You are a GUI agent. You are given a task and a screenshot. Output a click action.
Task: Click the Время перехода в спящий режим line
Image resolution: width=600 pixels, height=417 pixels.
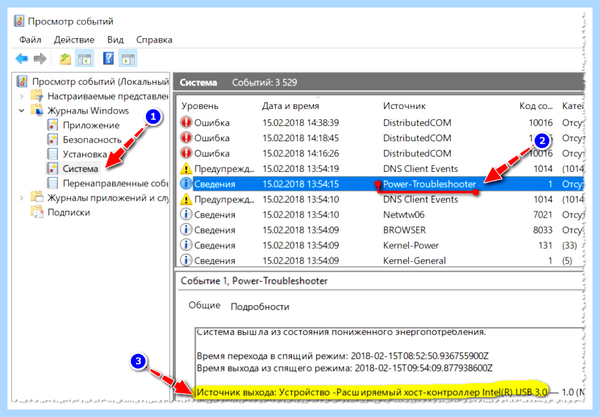click(x=342, y=356)
